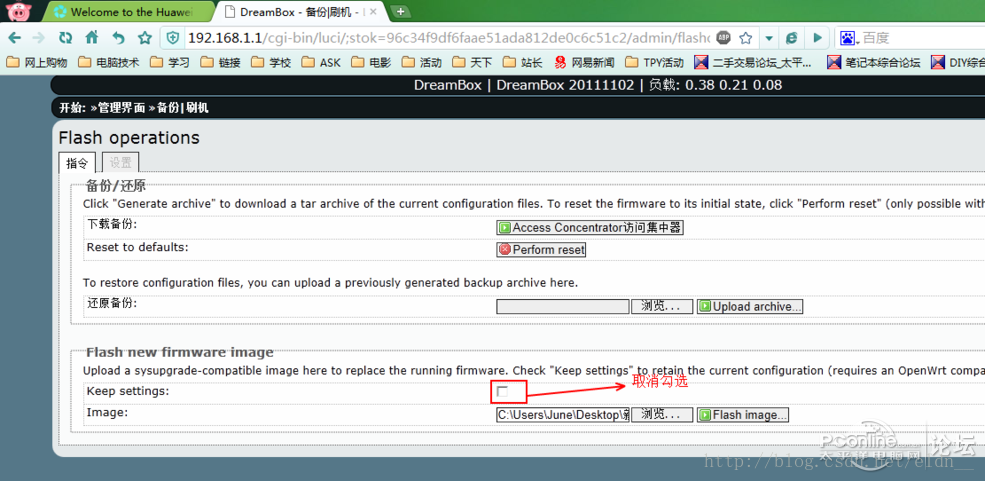
Task: Click the 还原备份 file path field
Action: point(563,306)
